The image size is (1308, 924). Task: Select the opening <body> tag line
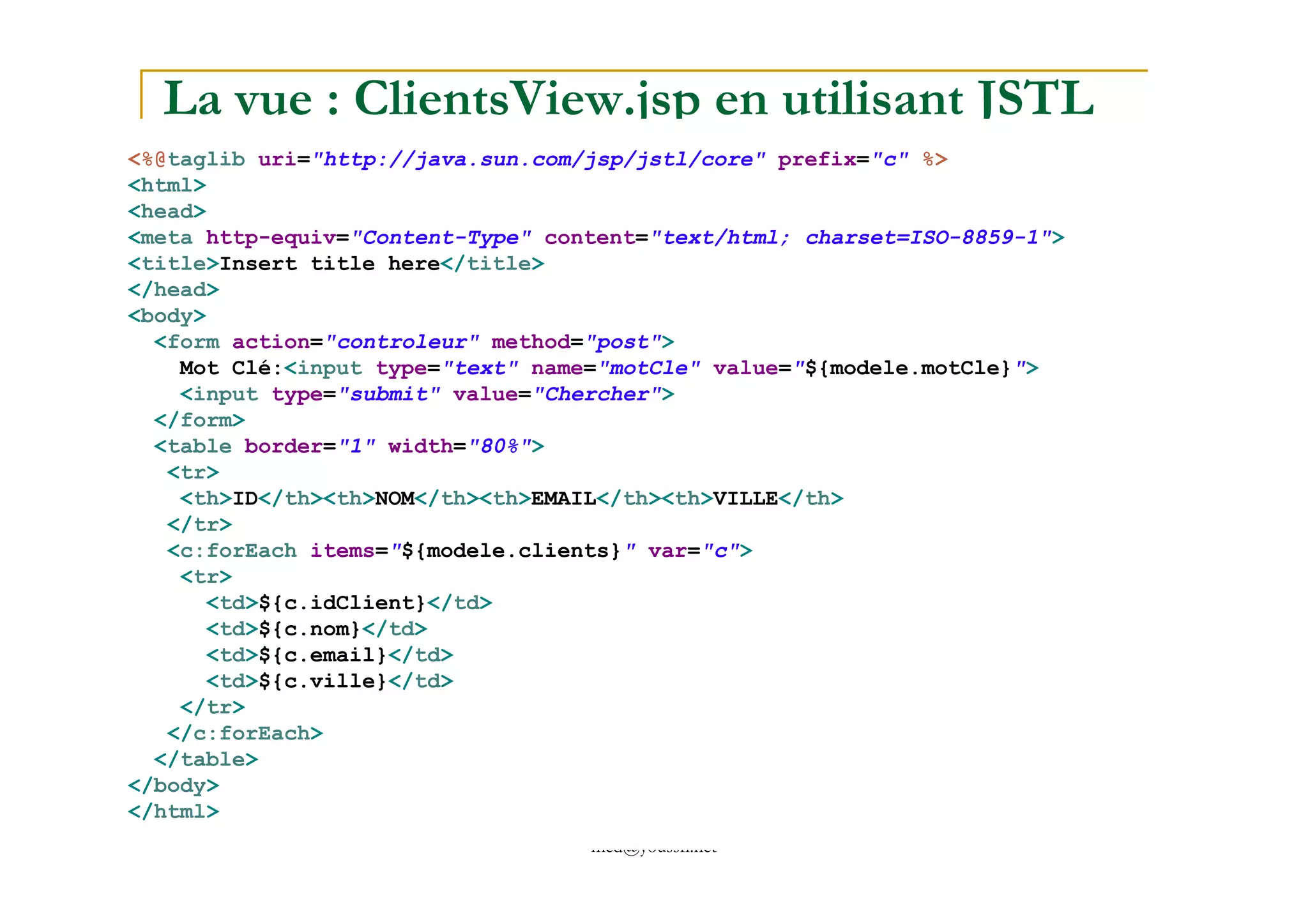coord(167,316)
